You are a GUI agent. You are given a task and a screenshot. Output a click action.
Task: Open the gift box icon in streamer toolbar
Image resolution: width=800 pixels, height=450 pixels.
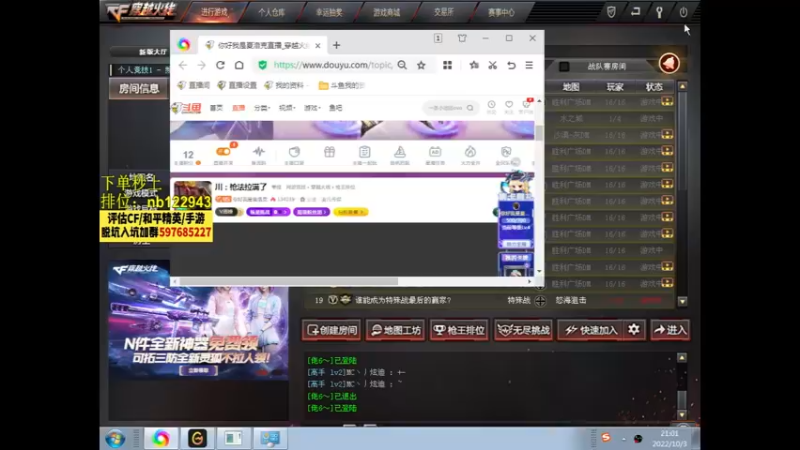(x=329, y=152)
